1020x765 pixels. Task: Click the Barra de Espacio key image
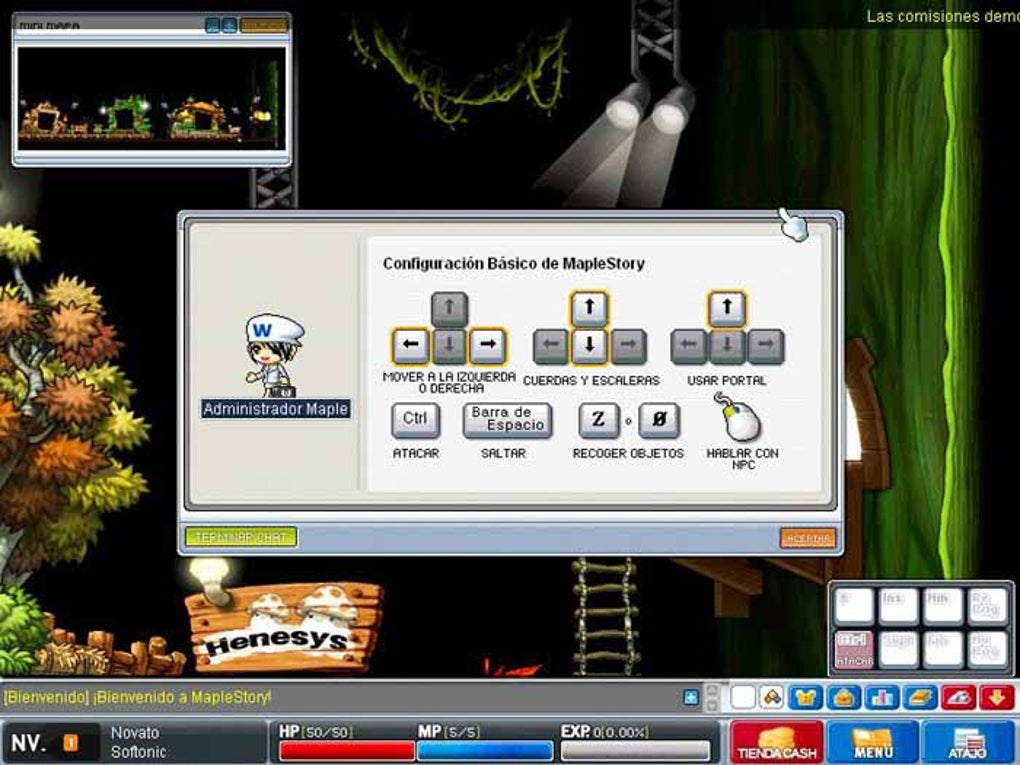[507, 420]
